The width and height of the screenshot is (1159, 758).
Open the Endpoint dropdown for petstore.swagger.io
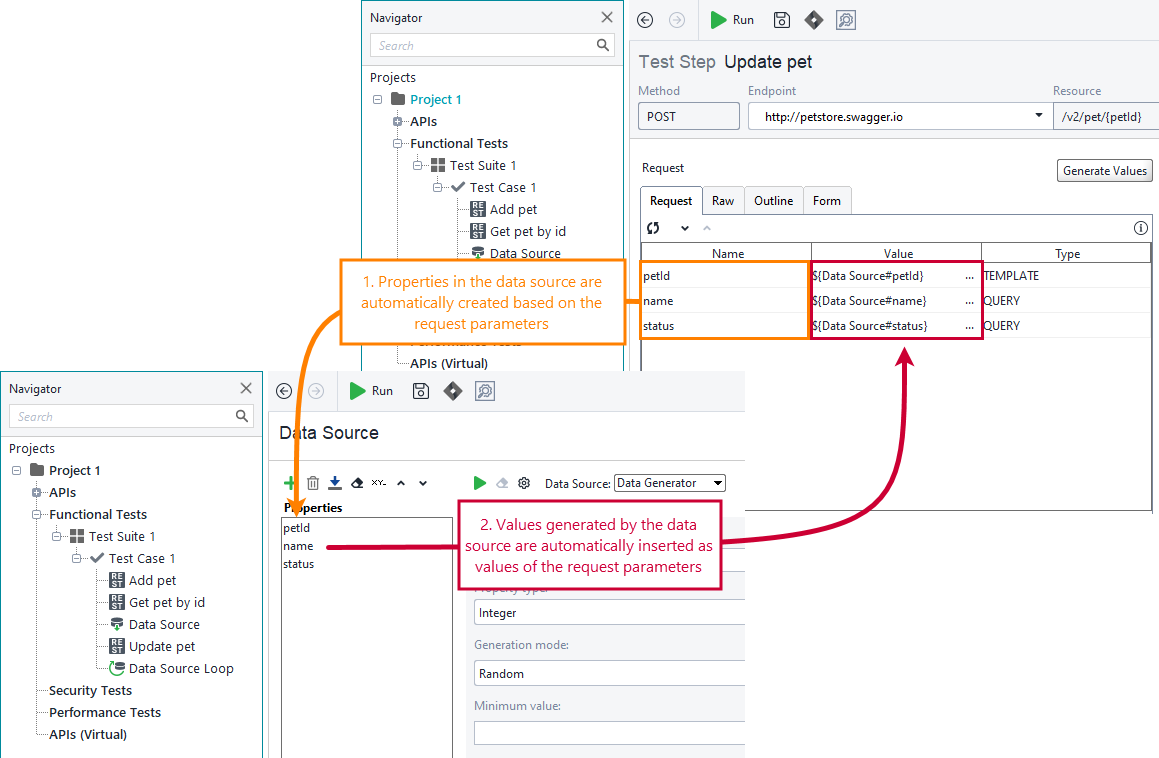(1040, 115)
